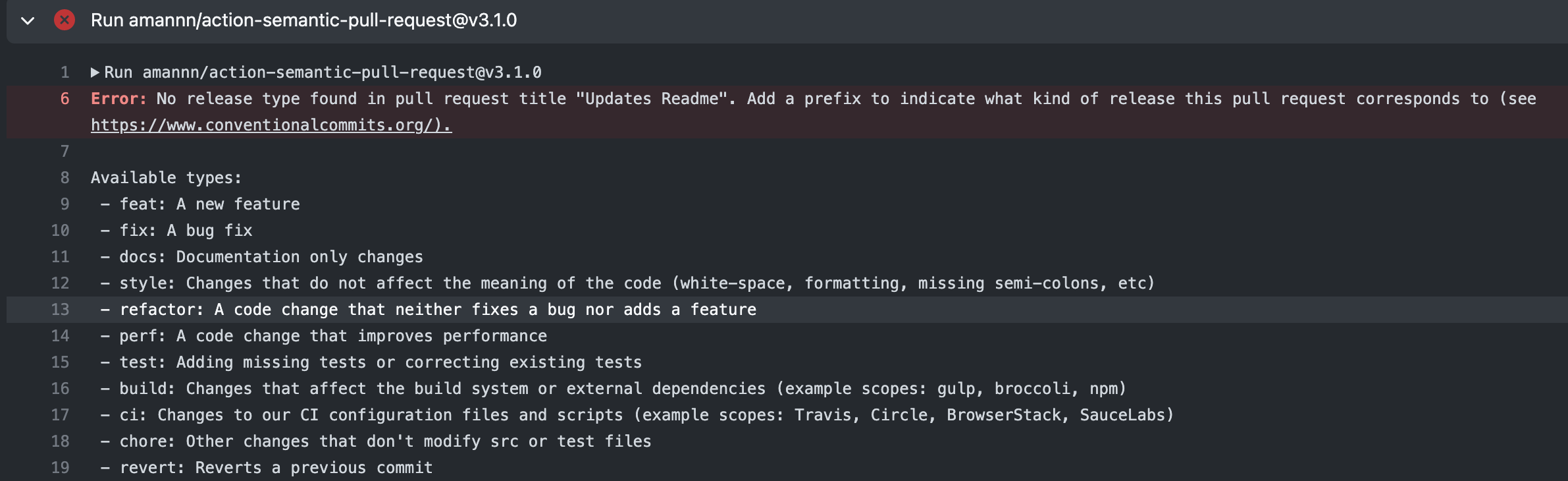Screen dimensions: 1568x481
Task: Select line number 6 with the error
Action: point(63,99)
